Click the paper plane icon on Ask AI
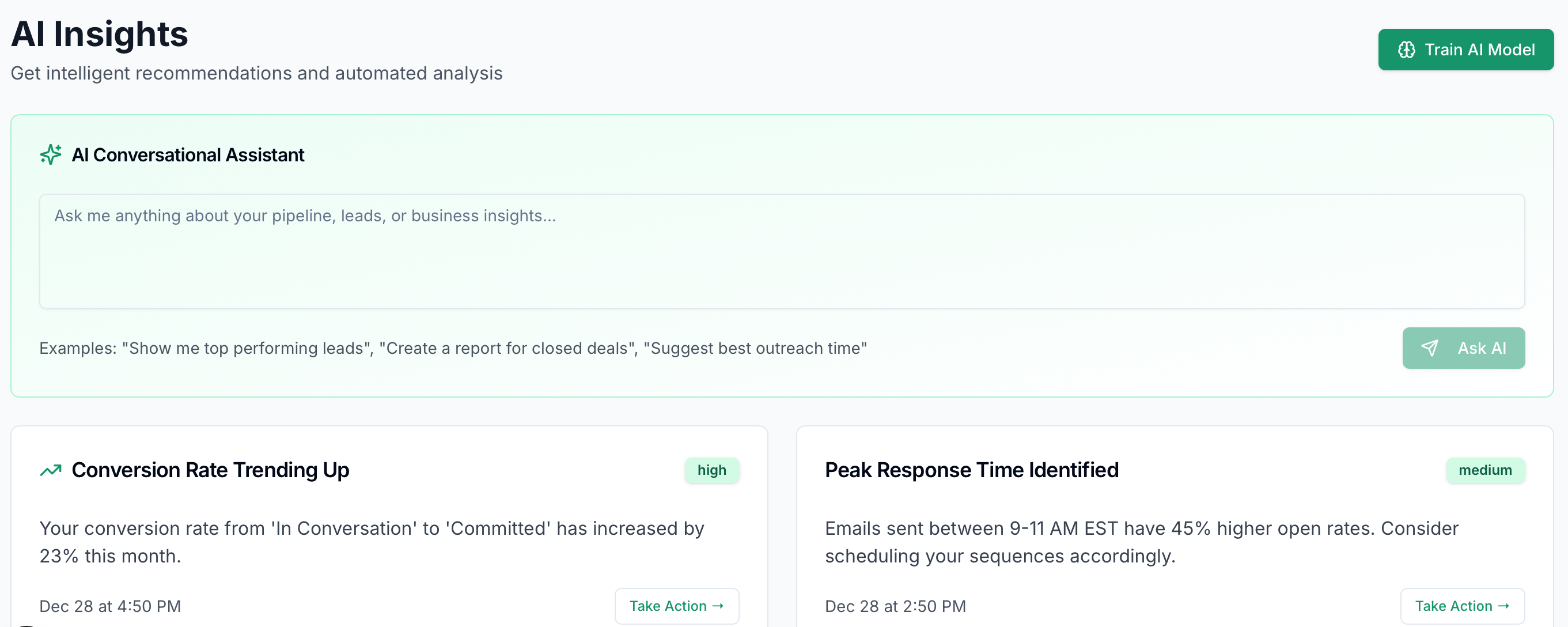This screenshot has width=1568, height=627. tap(1429, 348)
